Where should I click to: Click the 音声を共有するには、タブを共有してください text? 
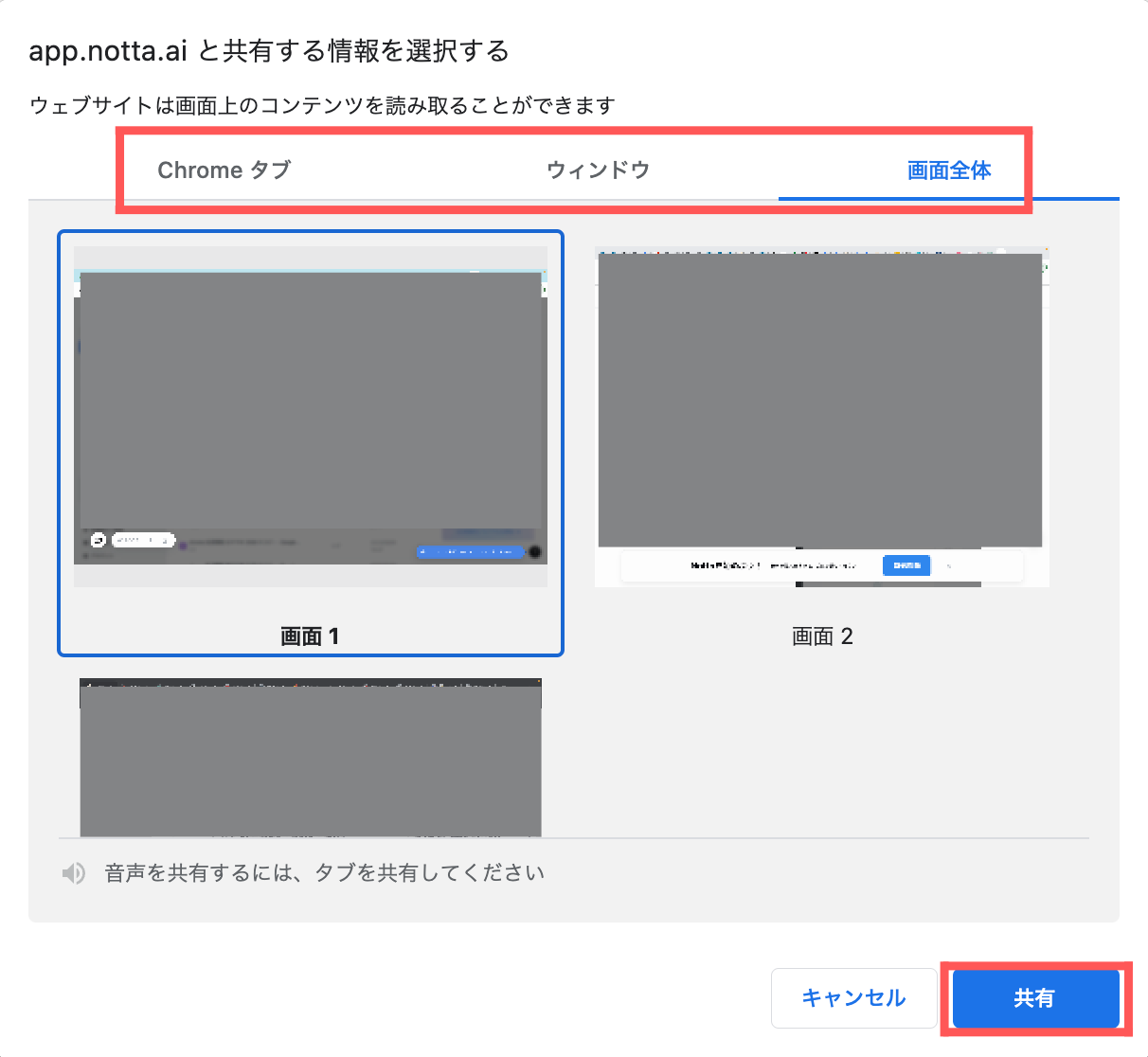(325, 873)
